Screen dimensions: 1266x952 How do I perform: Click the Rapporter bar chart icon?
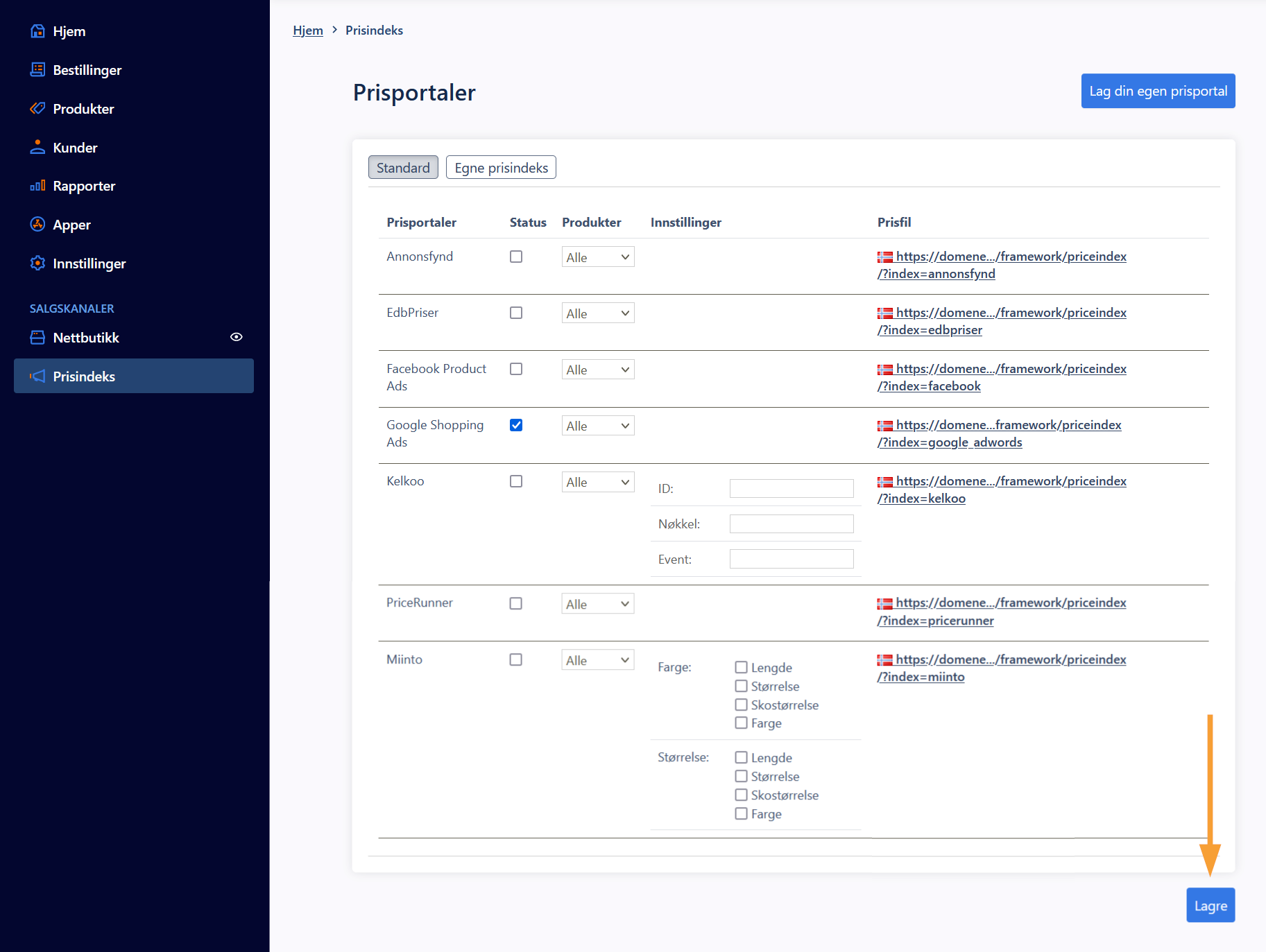tap(37, 186)
